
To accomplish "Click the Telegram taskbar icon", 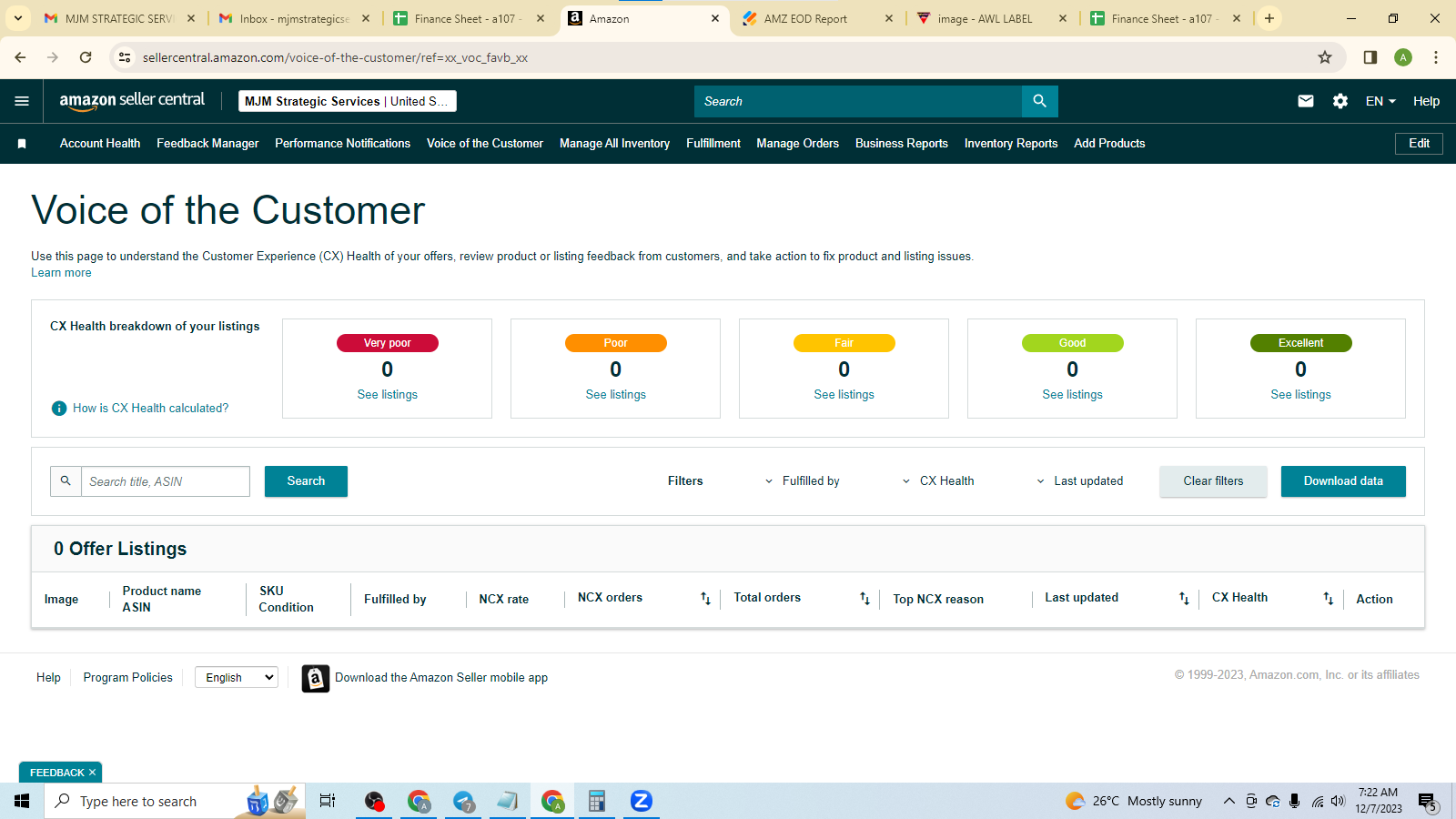I will [464, 801].
